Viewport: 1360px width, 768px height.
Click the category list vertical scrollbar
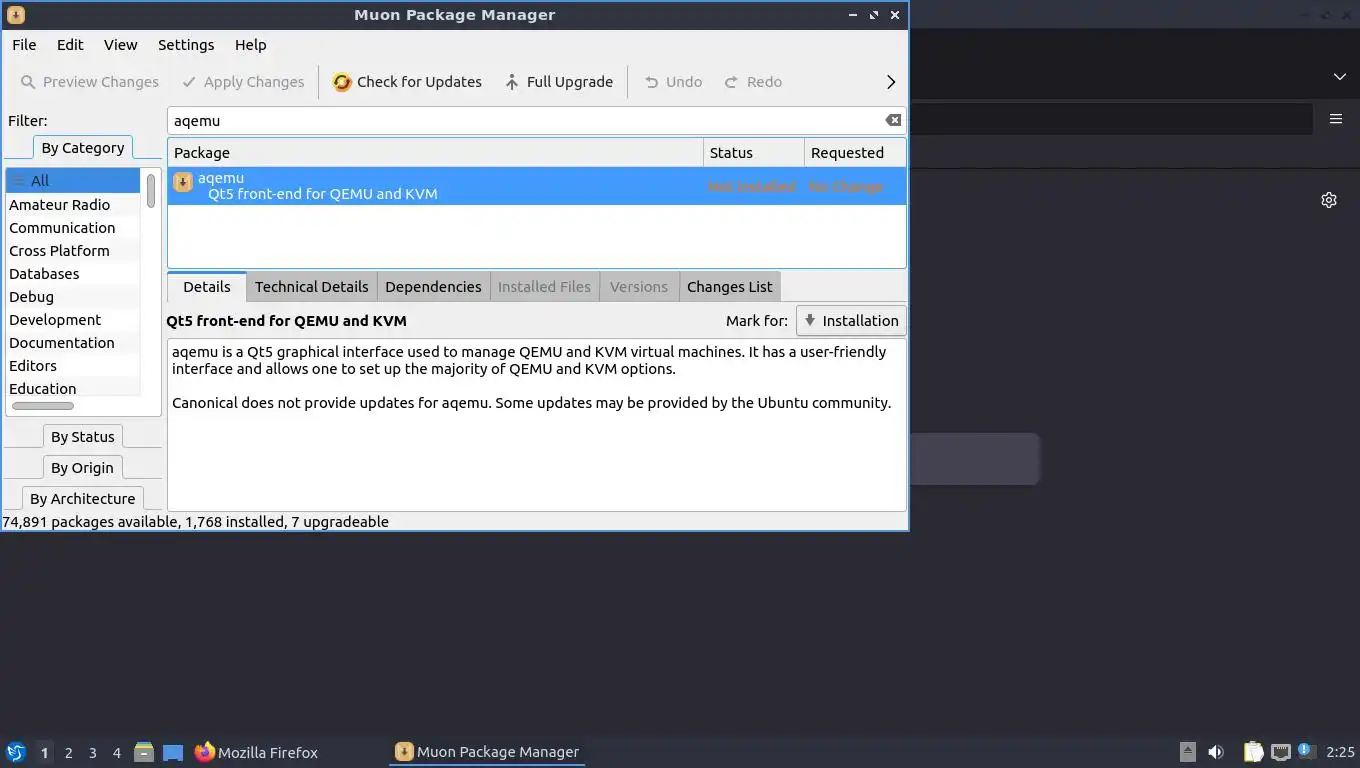[151, 191]
